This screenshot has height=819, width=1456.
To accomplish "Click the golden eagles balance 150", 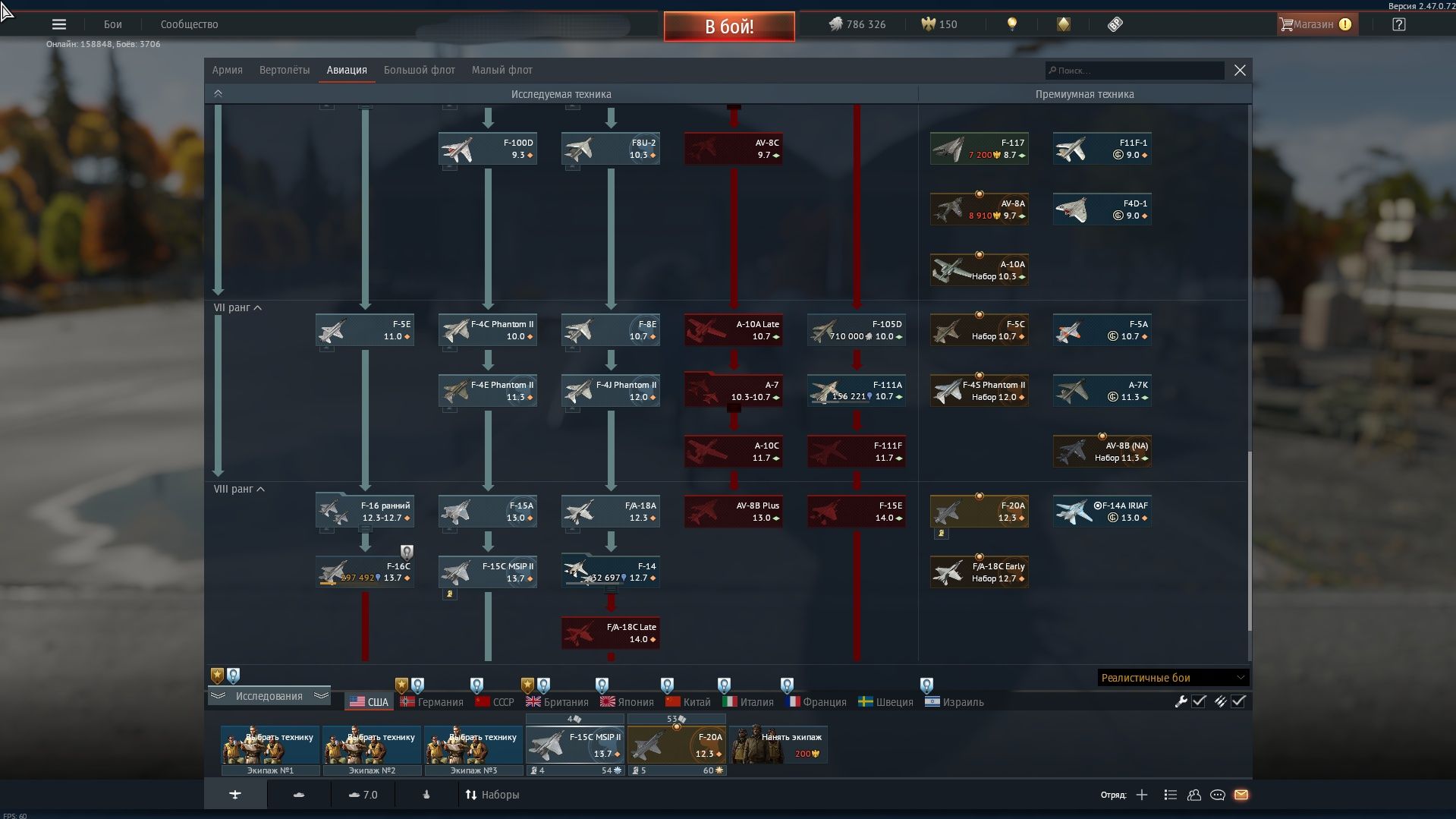I will (x=939, y=24).
